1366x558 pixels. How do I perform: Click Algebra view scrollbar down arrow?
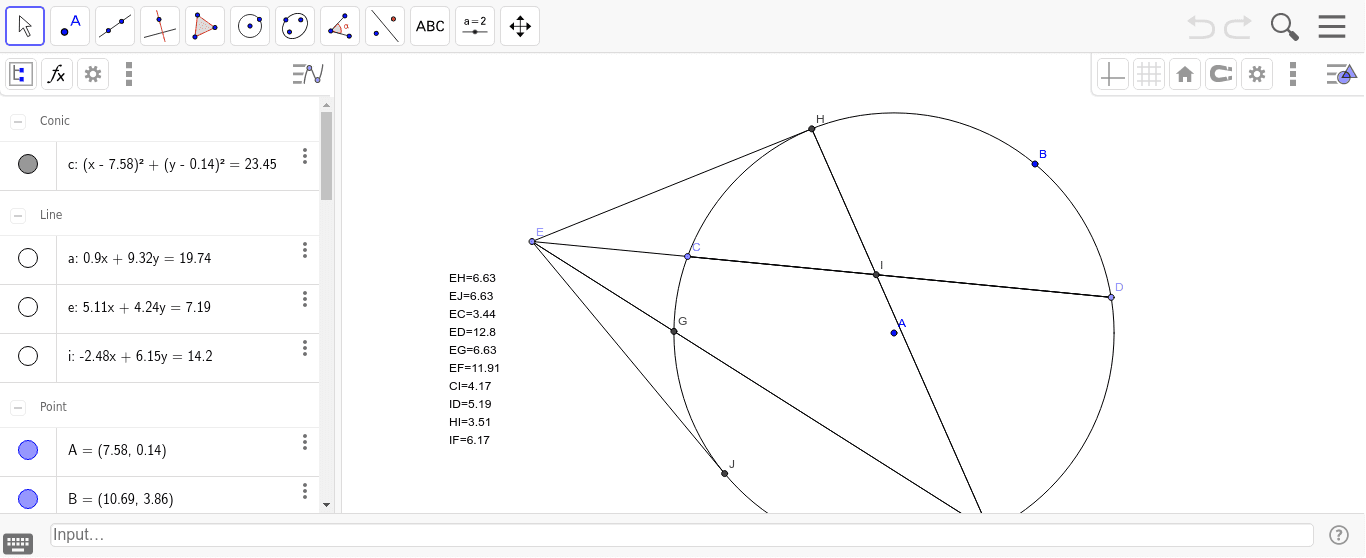pyautogui.click(x=326, y=505)
